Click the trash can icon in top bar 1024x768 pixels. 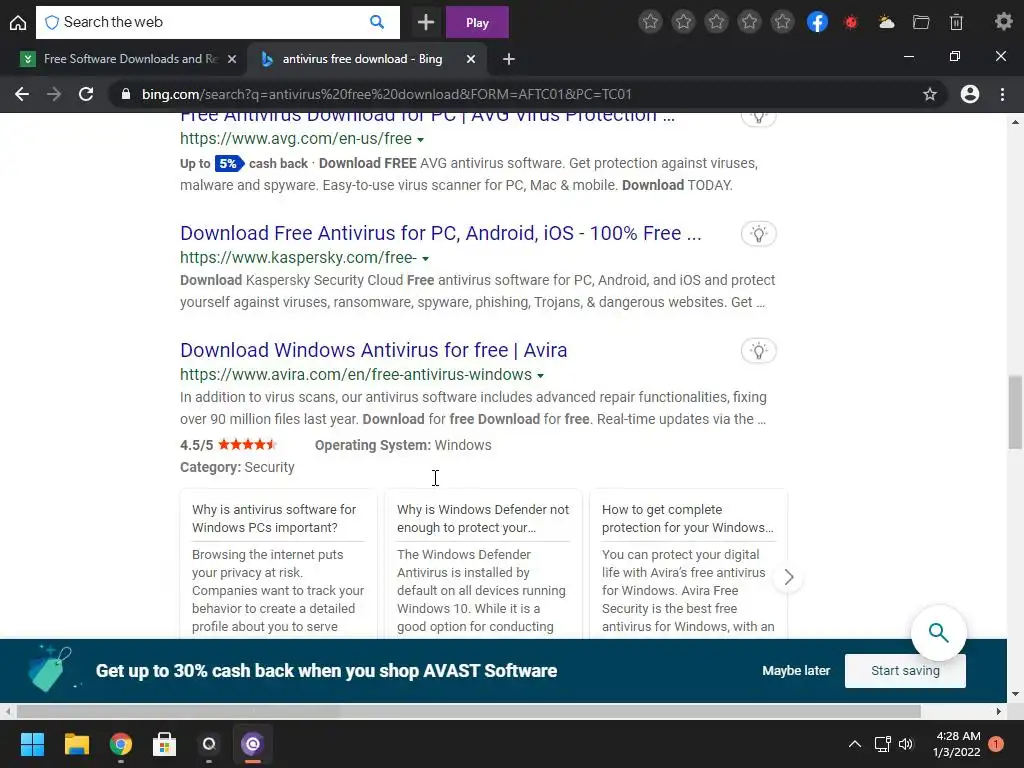click(956, 22)
